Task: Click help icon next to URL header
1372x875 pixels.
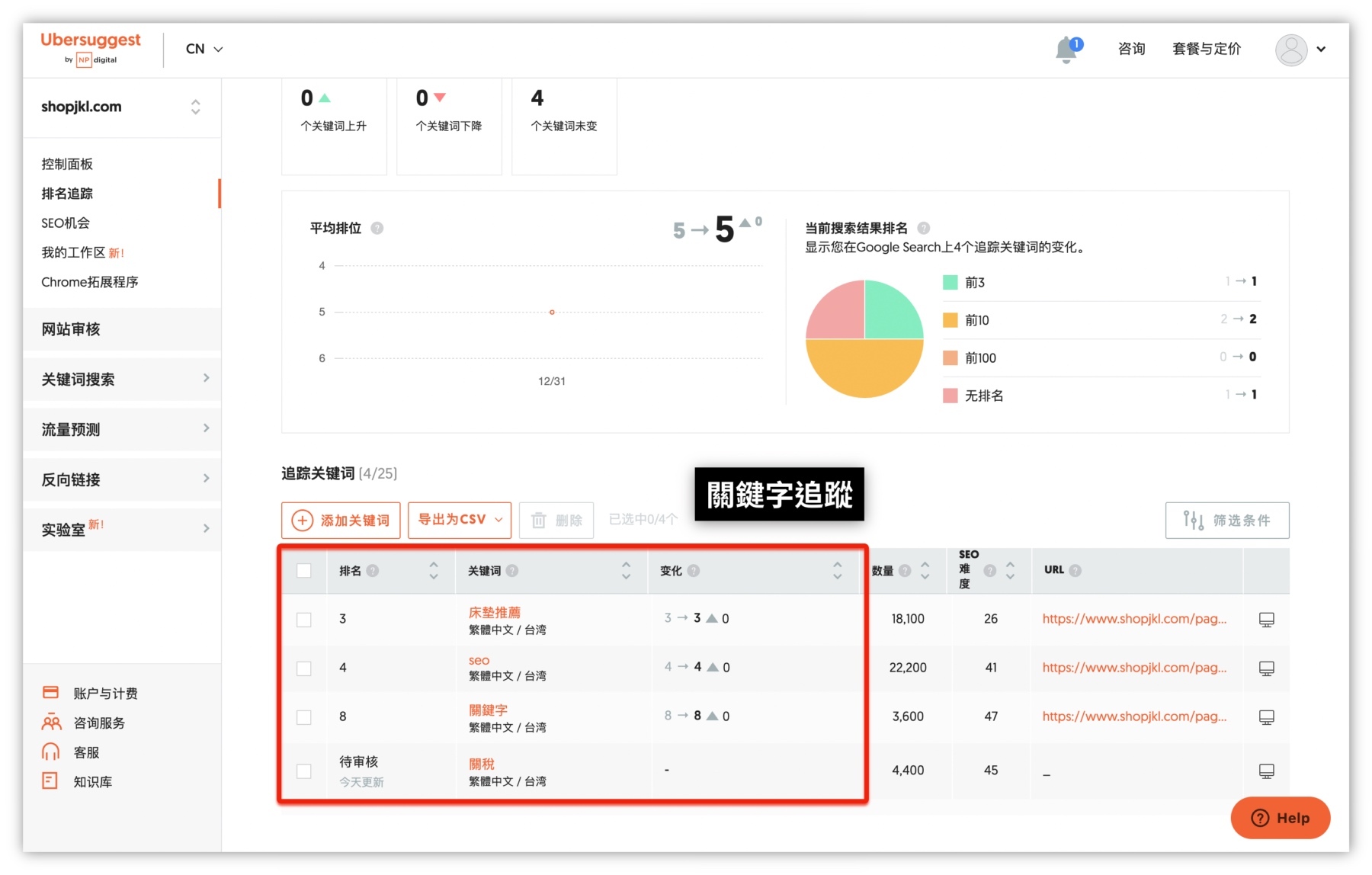Action: coord(1075,570)
